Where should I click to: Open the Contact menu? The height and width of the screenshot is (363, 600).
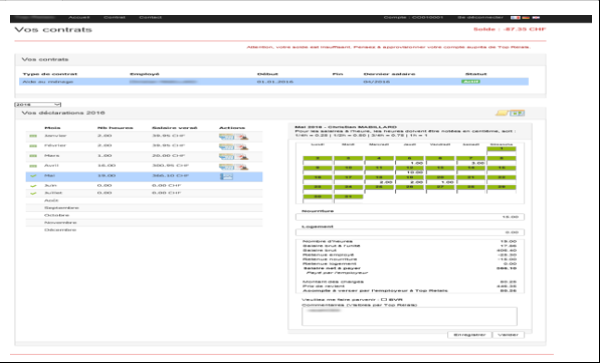(x=150, y=18)
